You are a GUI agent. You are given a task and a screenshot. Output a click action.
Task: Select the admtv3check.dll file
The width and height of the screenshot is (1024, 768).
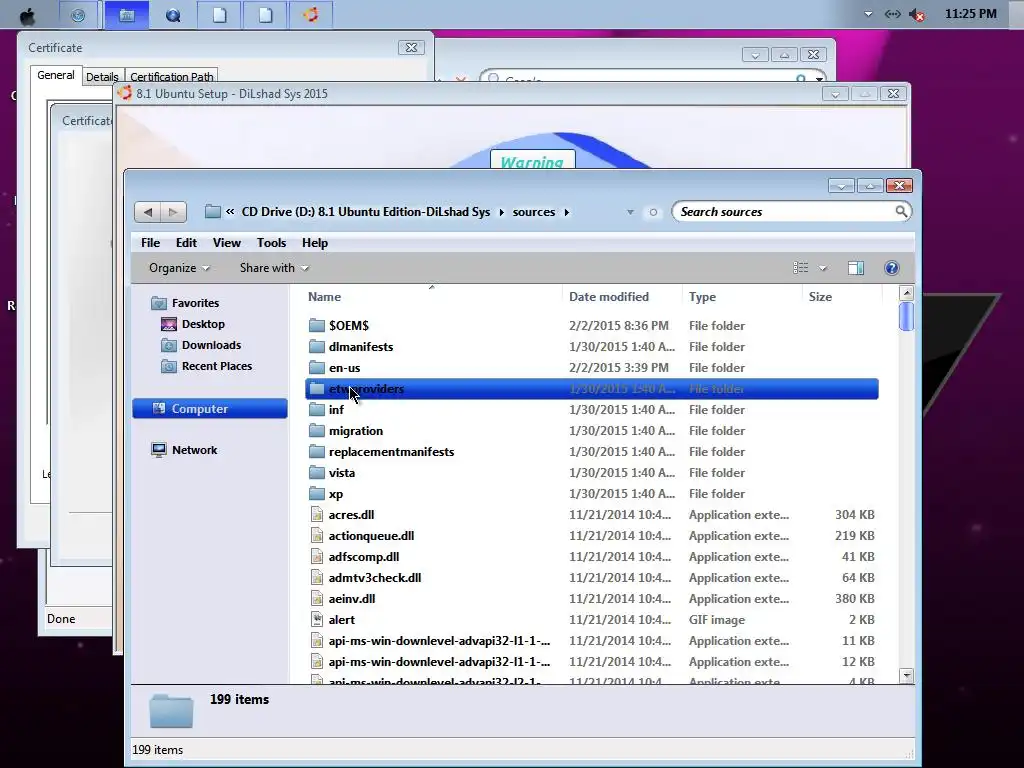click(x=592, y=578)
